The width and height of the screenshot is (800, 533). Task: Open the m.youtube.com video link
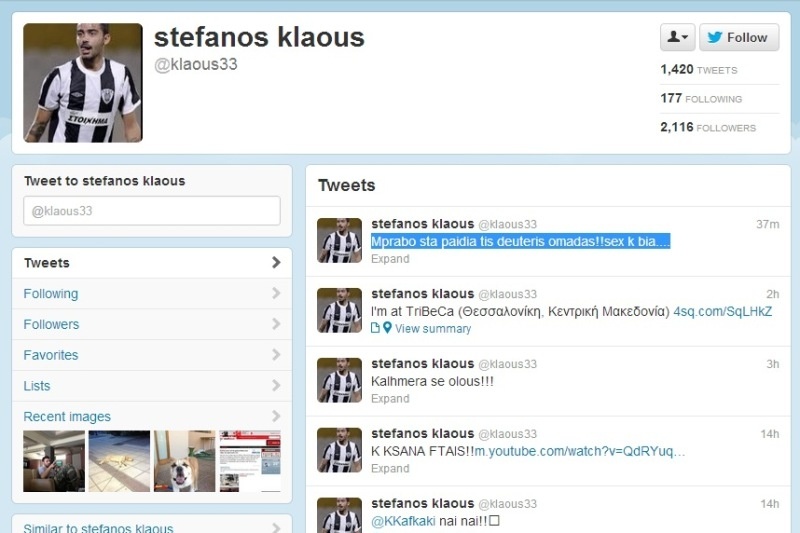580,451
